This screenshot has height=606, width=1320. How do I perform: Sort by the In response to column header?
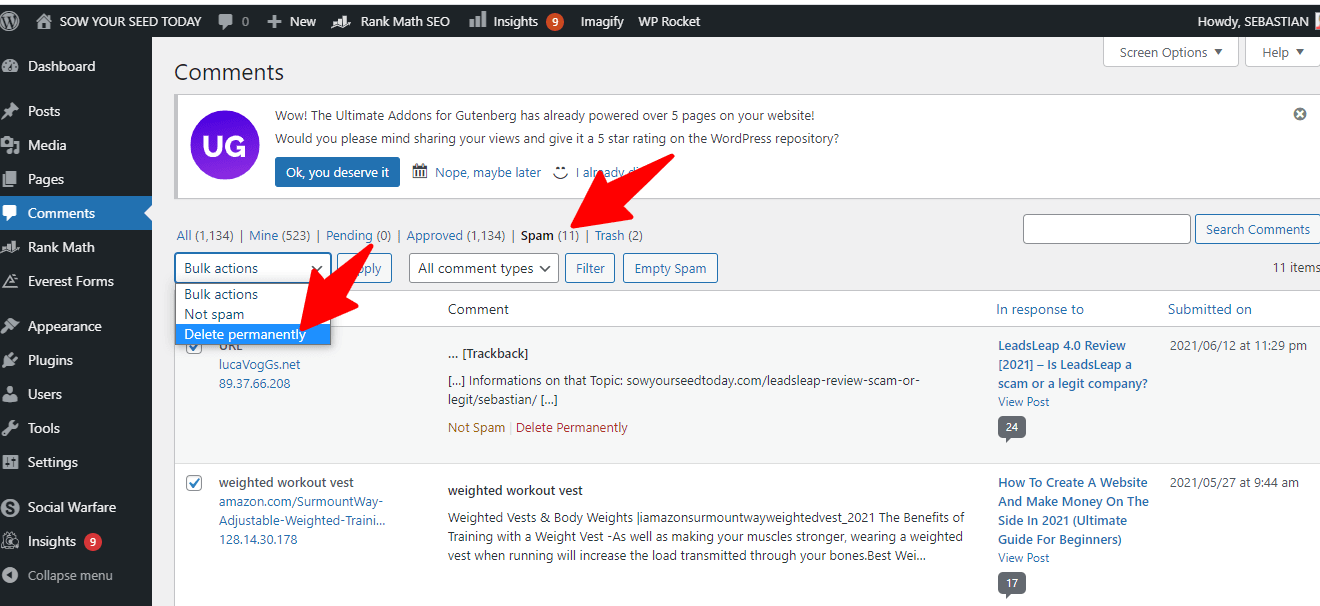click(x=1040, y=309)
